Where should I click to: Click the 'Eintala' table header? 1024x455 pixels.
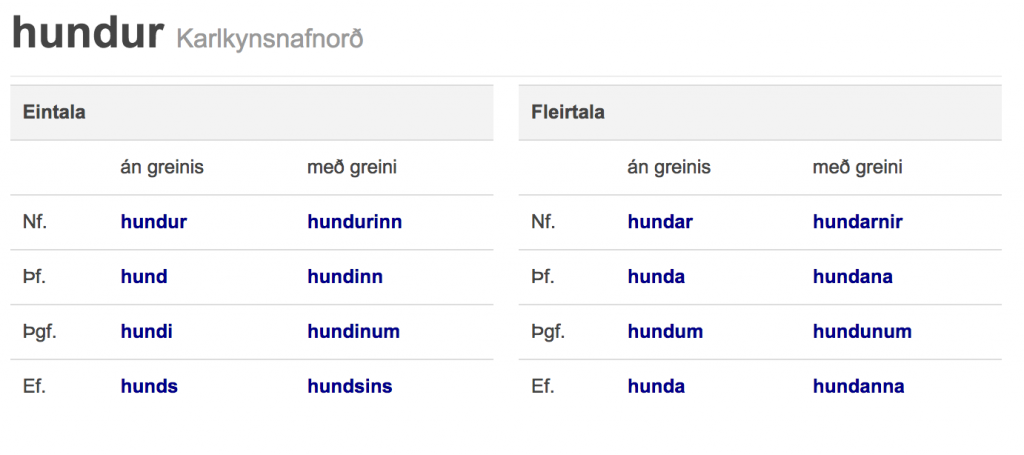point(54,112)
